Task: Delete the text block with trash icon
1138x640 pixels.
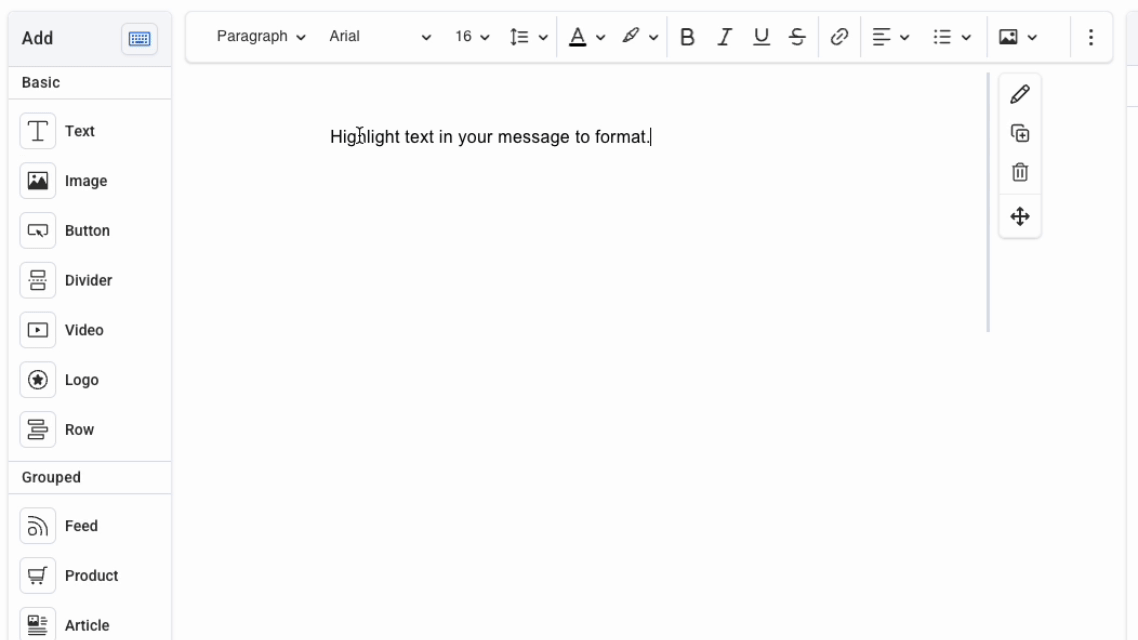Action: tap(1020, 172)
